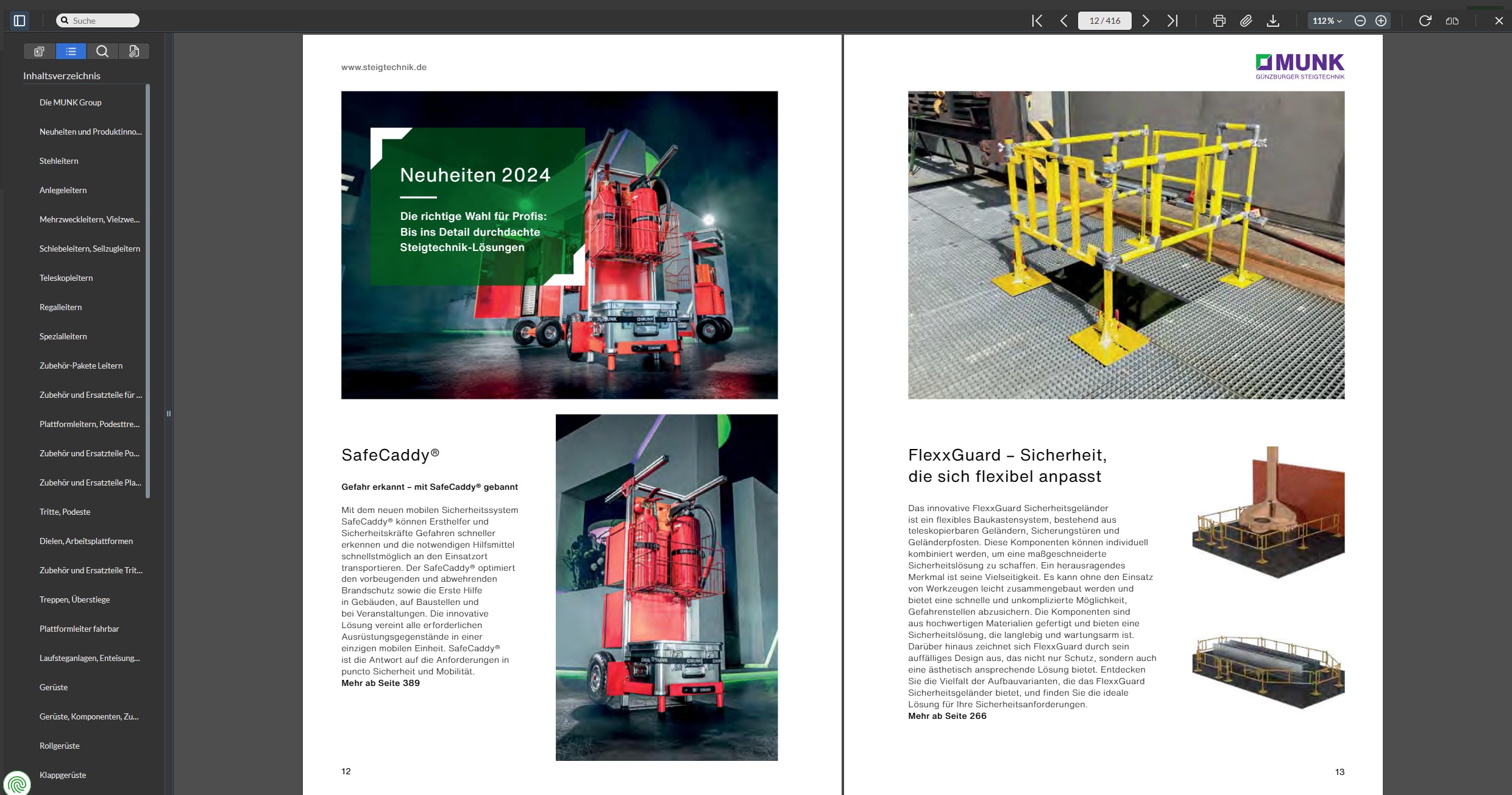Click the sidebar resize handle
Viewport: 1512px width, 795px height.
[x=169, y=414]
